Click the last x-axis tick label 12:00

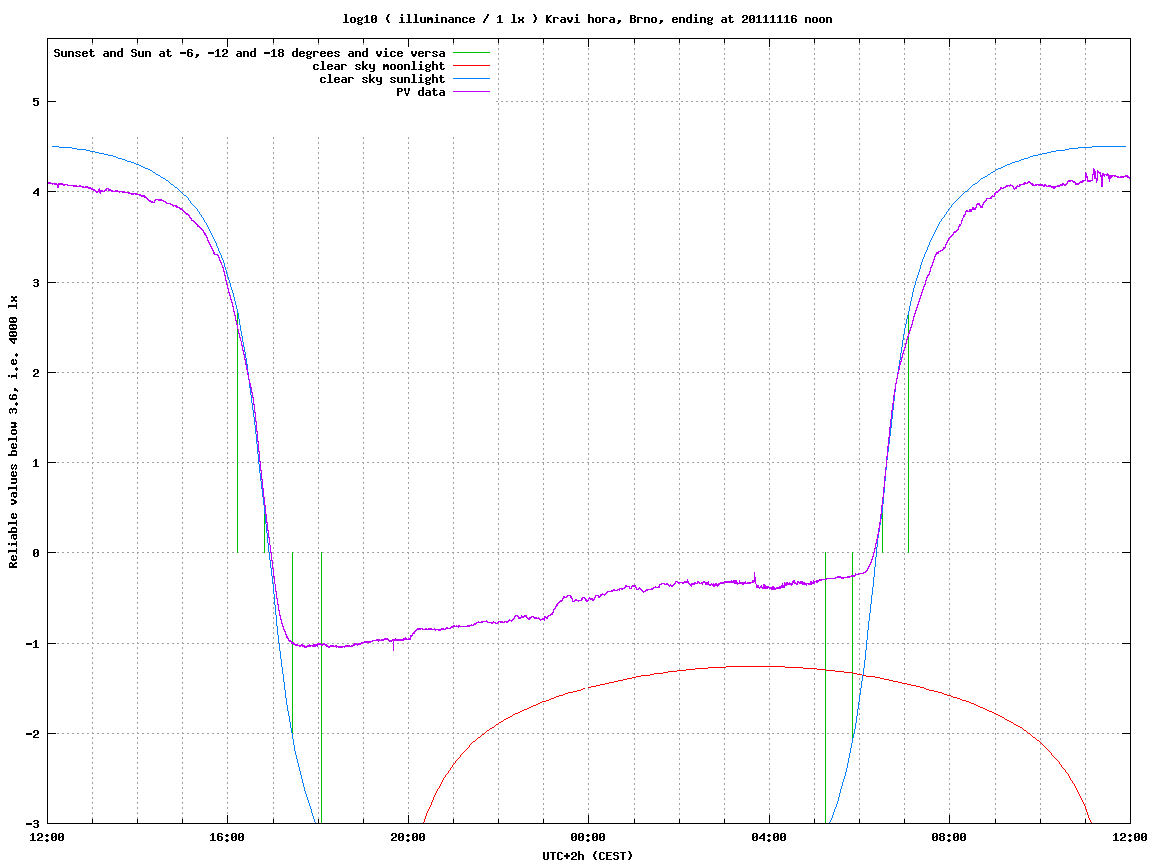coord(1130,837)
